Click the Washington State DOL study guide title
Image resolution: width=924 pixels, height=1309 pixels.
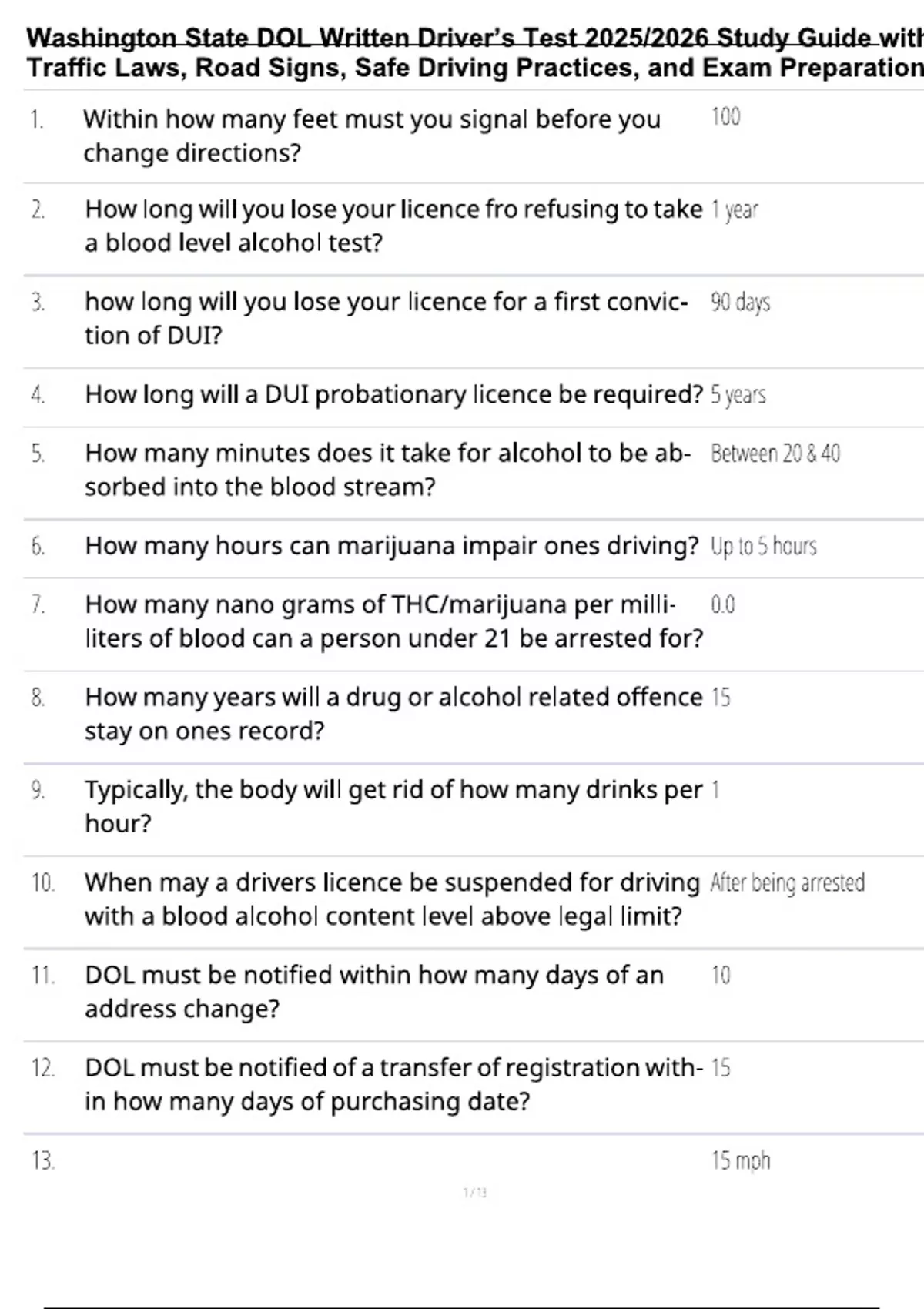click(474, 52)
